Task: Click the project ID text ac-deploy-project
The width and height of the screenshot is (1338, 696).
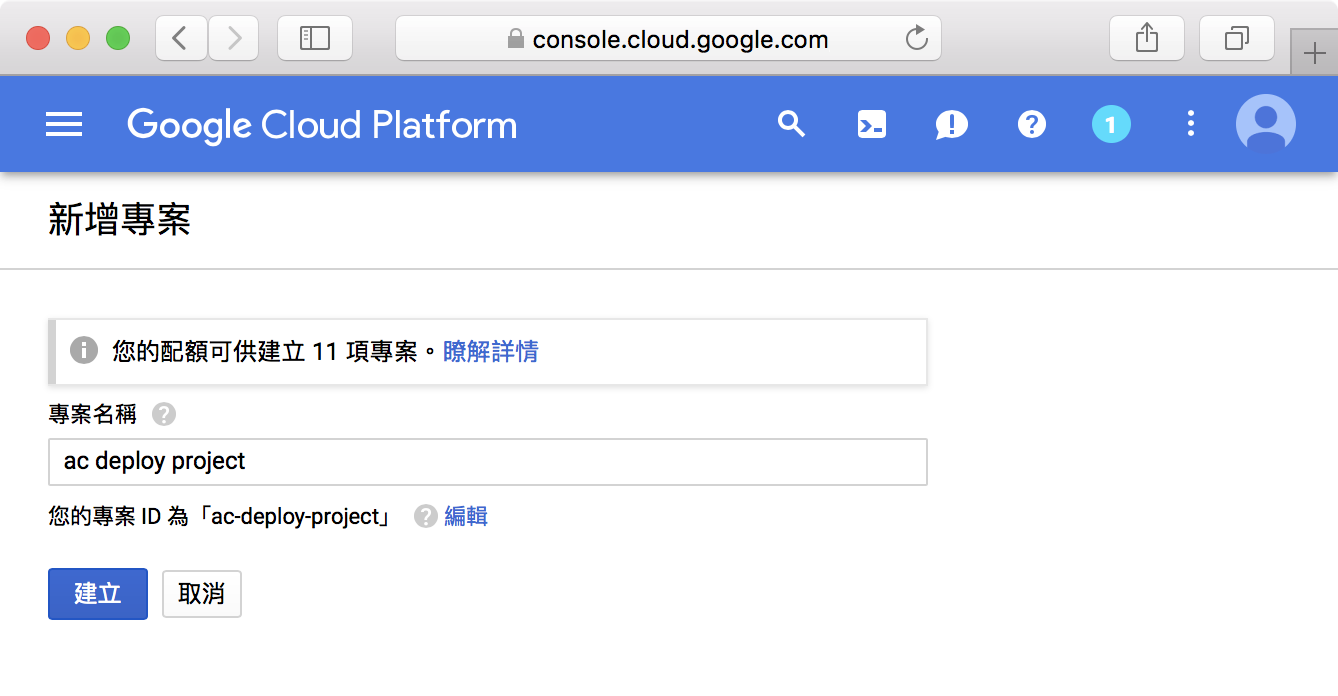Action: (x=297, y=516)
